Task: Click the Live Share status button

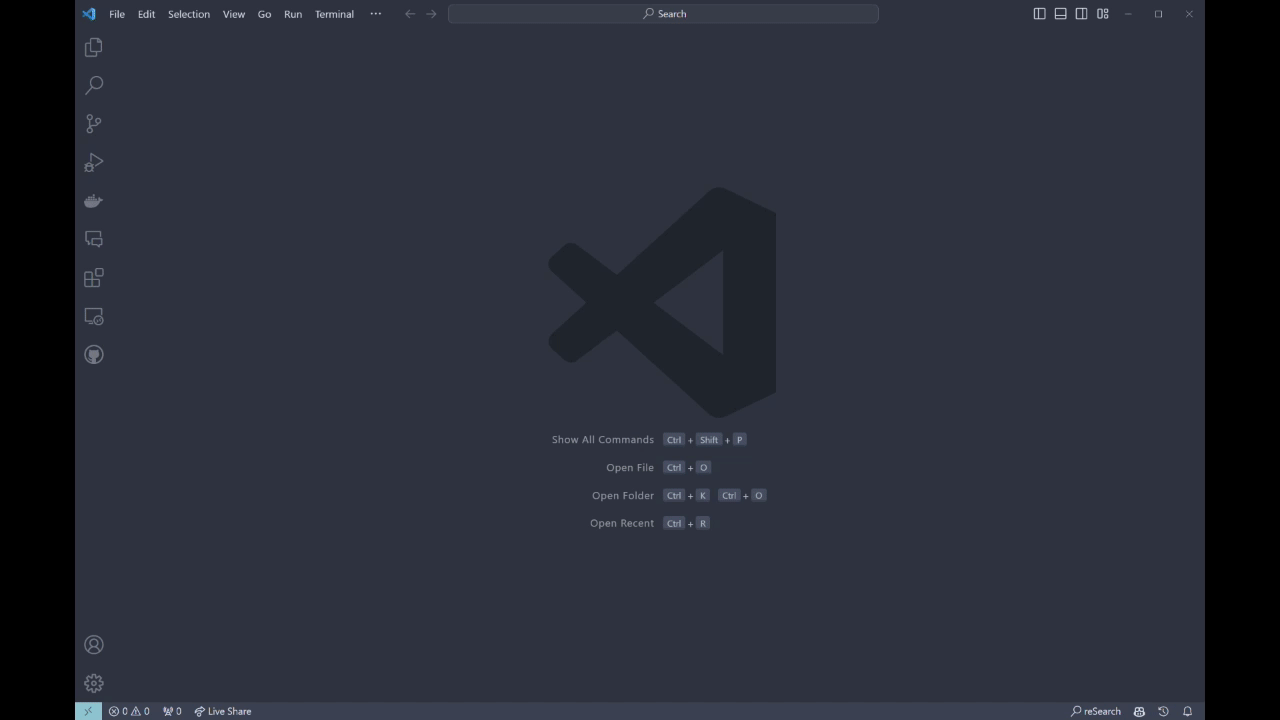Action: coord(223,711)
